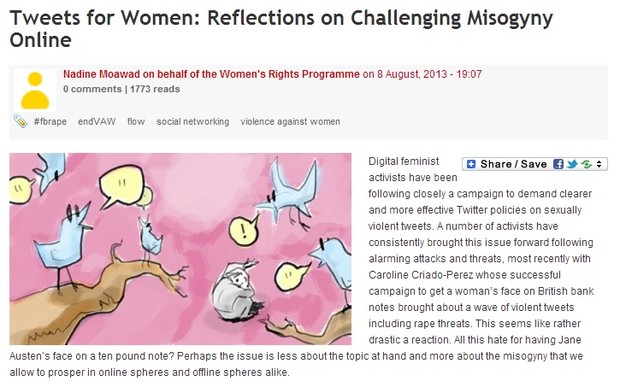
Task: Open the social networking tag
Action: [193, 122]
